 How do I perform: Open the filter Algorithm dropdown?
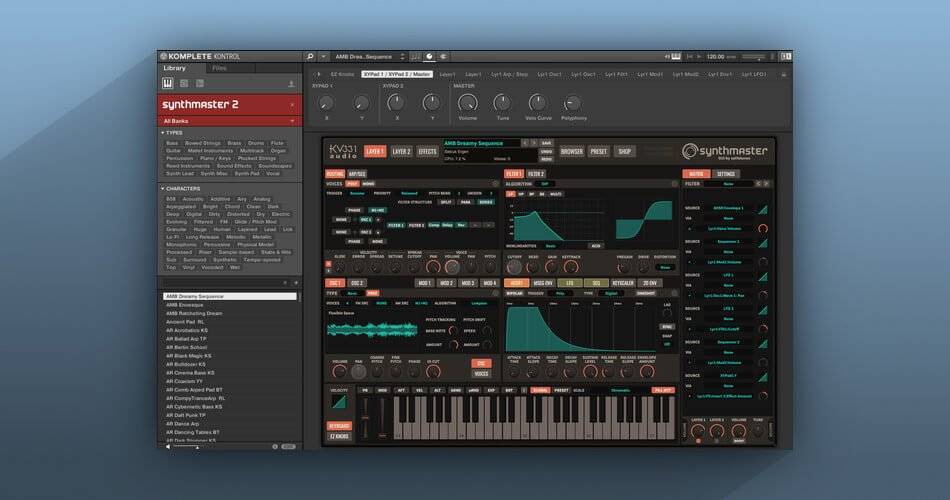coord(544,184)
